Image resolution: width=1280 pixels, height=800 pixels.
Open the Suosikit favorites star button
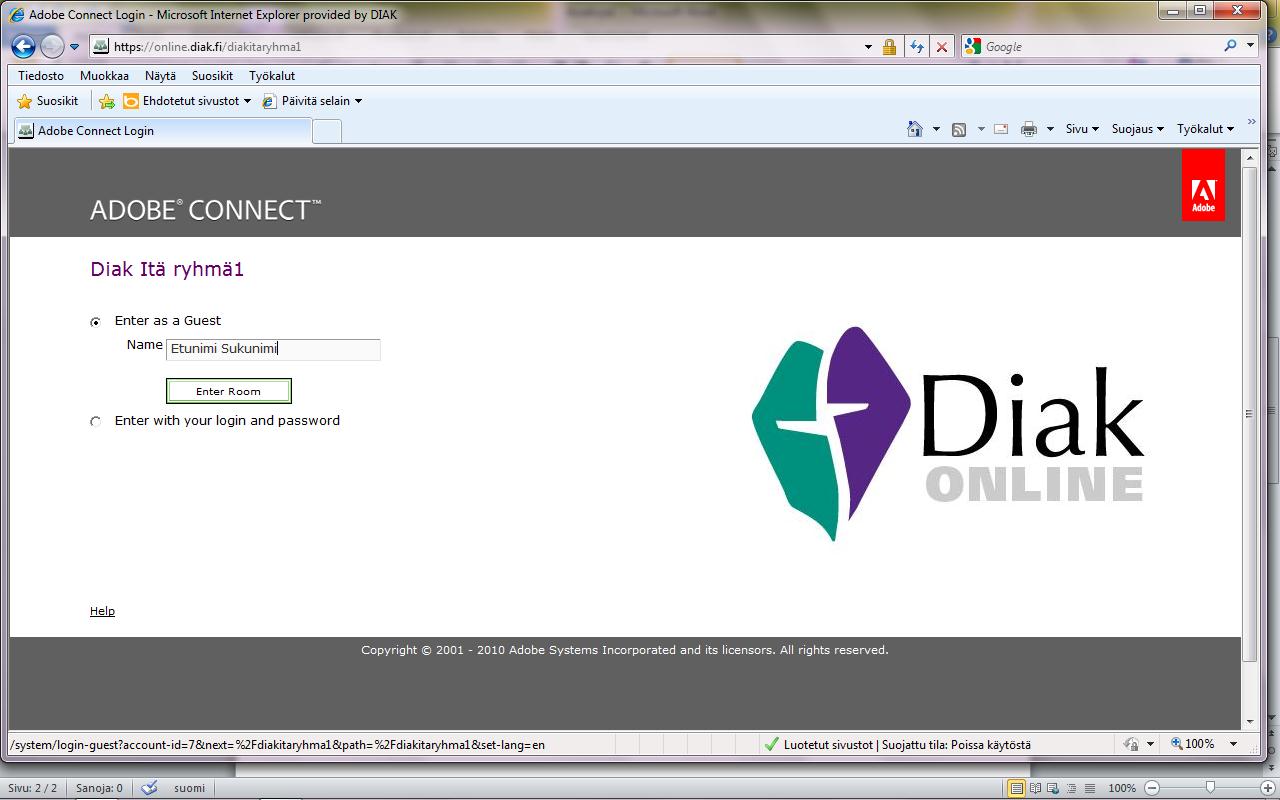(48, 101)
